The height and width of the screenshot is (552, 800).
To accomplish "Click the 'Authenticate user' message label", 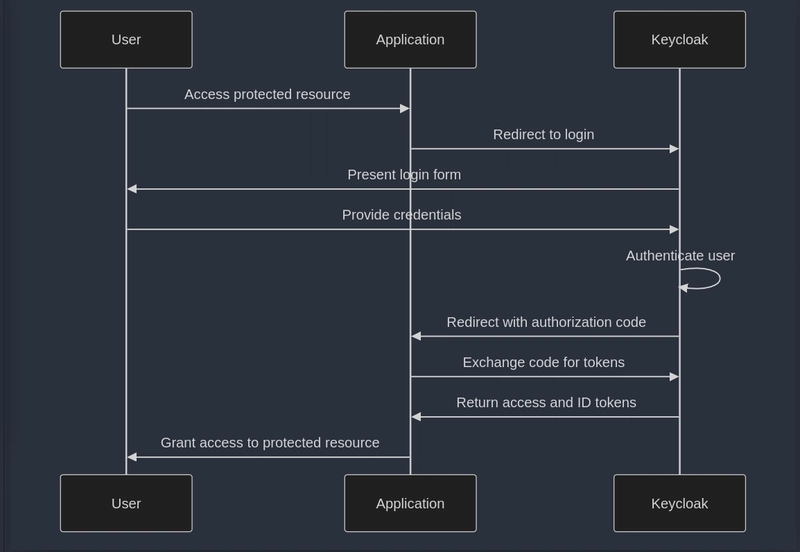I will tap(680, 256).
